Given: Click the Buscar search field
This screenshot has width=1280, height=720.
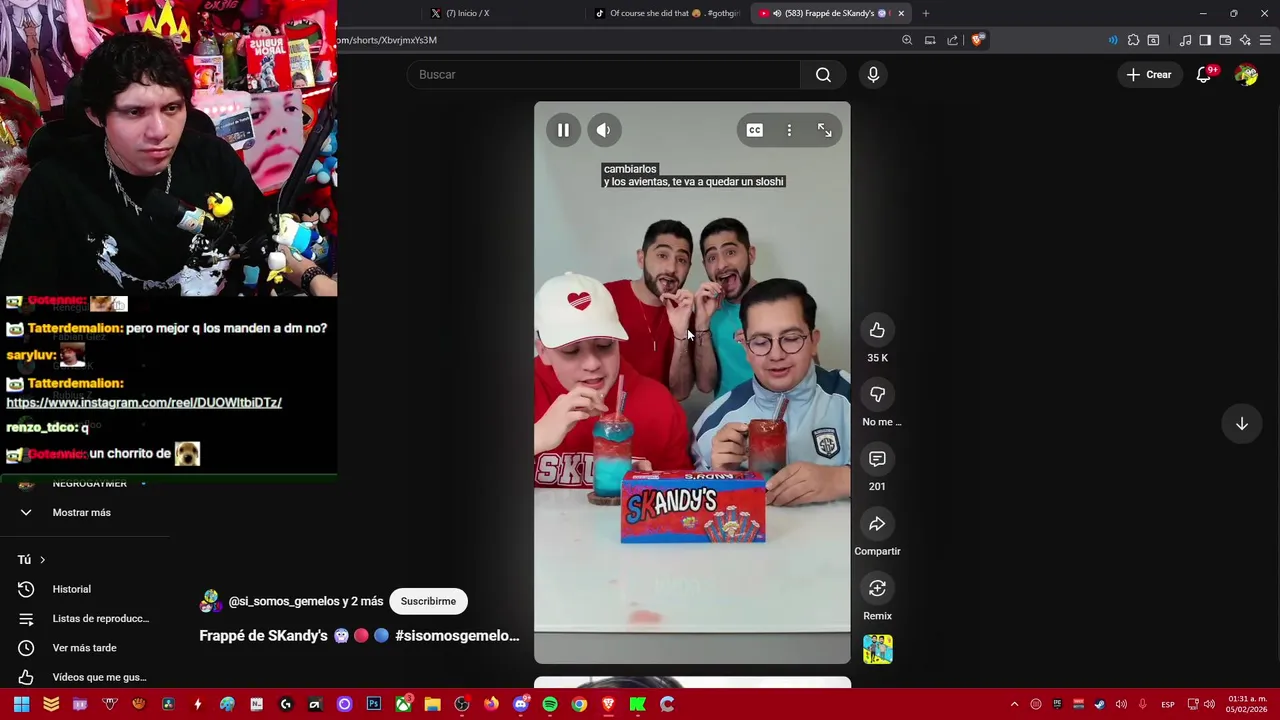Looking at the screenshot, I should pos(604,75).
